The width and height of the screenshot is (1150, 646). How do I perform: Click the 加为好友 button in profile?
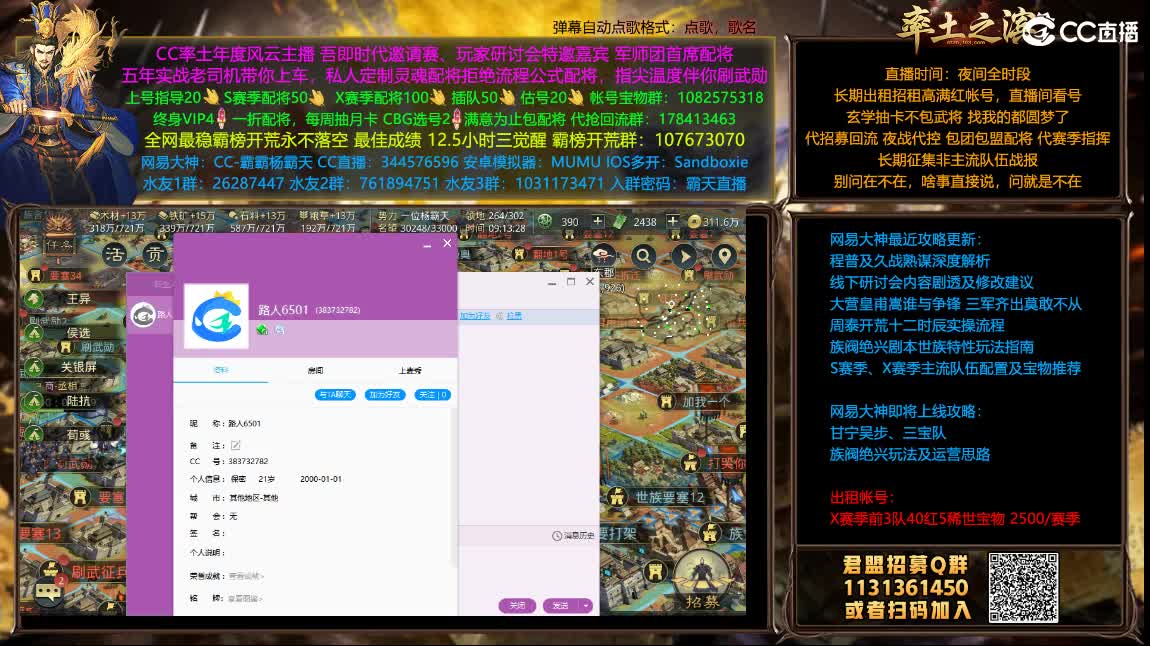[385, 394]
